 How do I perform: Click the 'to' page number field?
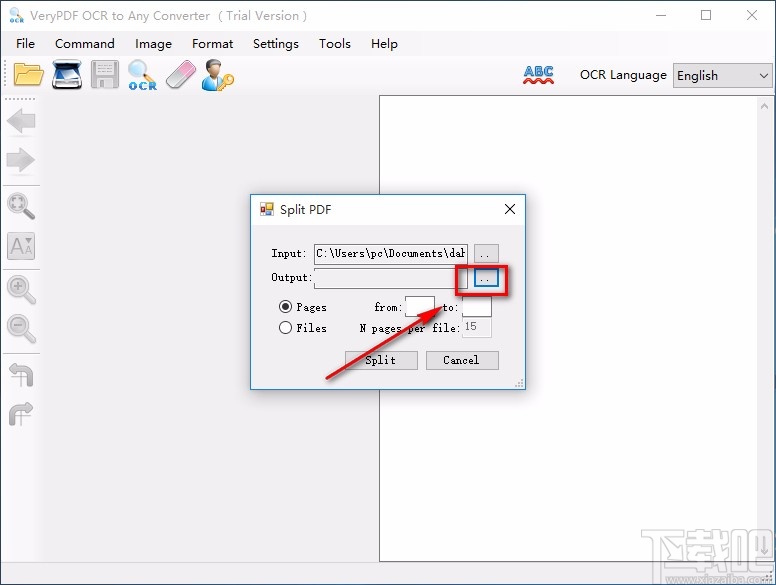click(477, 307)
